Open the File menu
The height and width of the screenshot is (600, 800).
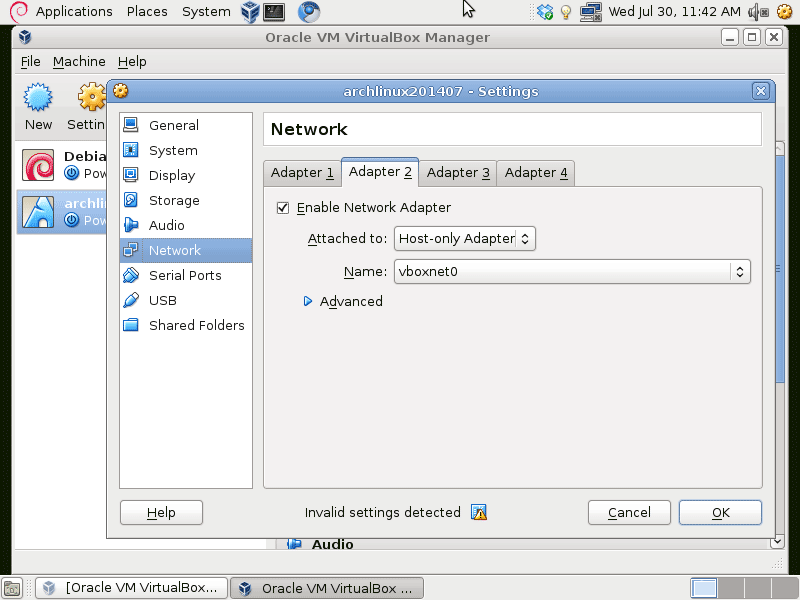[30, 62]
